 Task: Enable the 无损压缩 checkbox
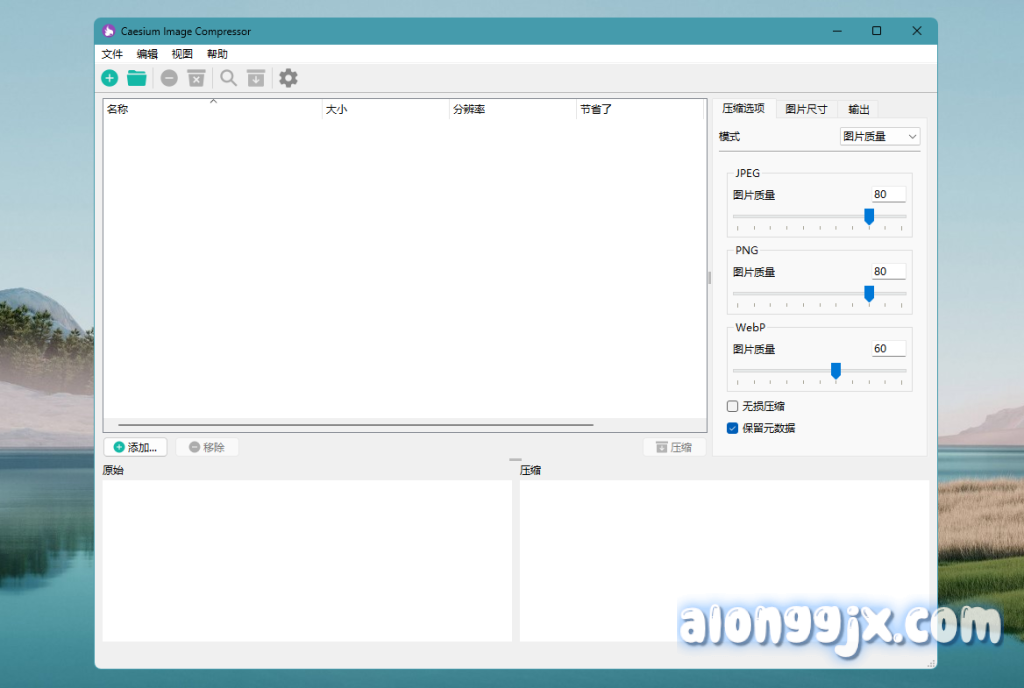pos(733,406)
